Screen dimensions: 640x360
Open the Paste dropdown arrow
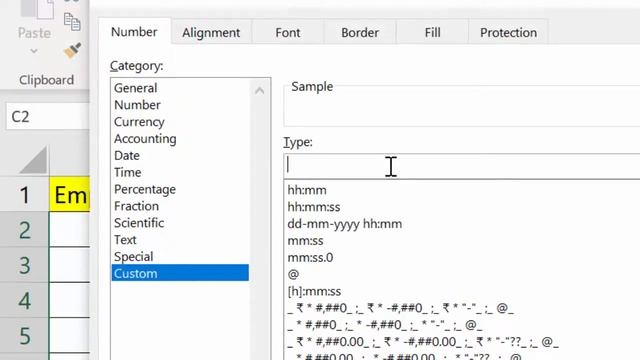click(34, 51)
